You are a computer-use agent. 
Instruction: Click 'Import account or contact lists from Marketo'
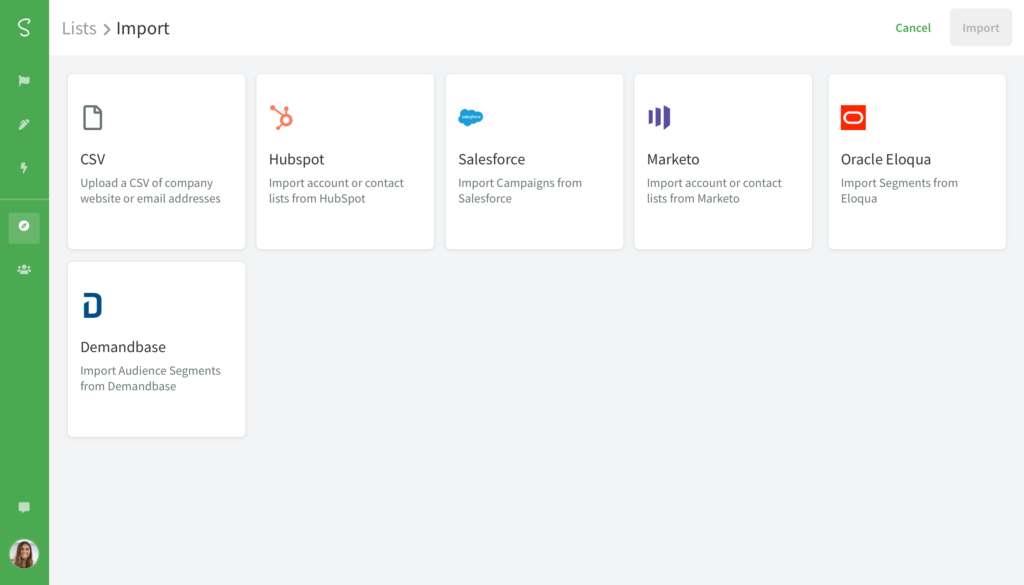(x=714, y=191)
